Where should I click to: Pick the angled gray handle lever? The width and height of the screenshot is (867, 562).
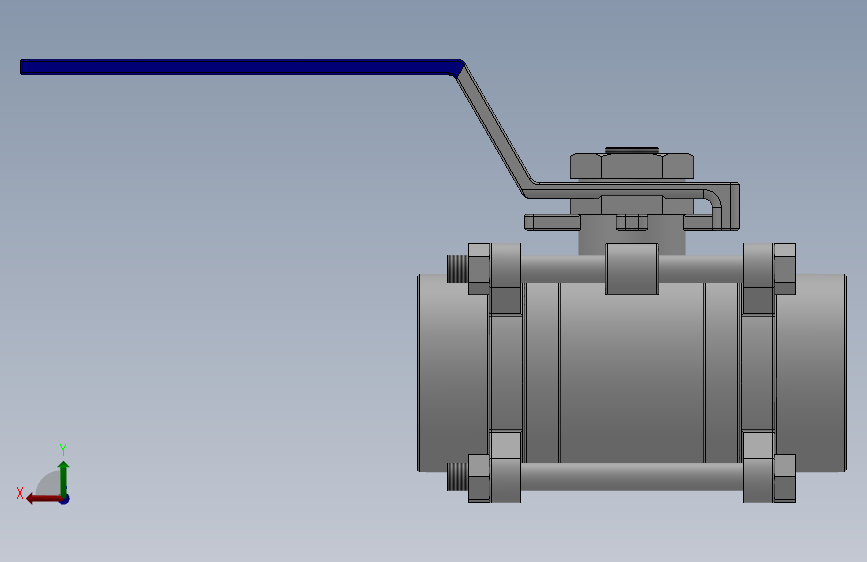tap(495, 131)
